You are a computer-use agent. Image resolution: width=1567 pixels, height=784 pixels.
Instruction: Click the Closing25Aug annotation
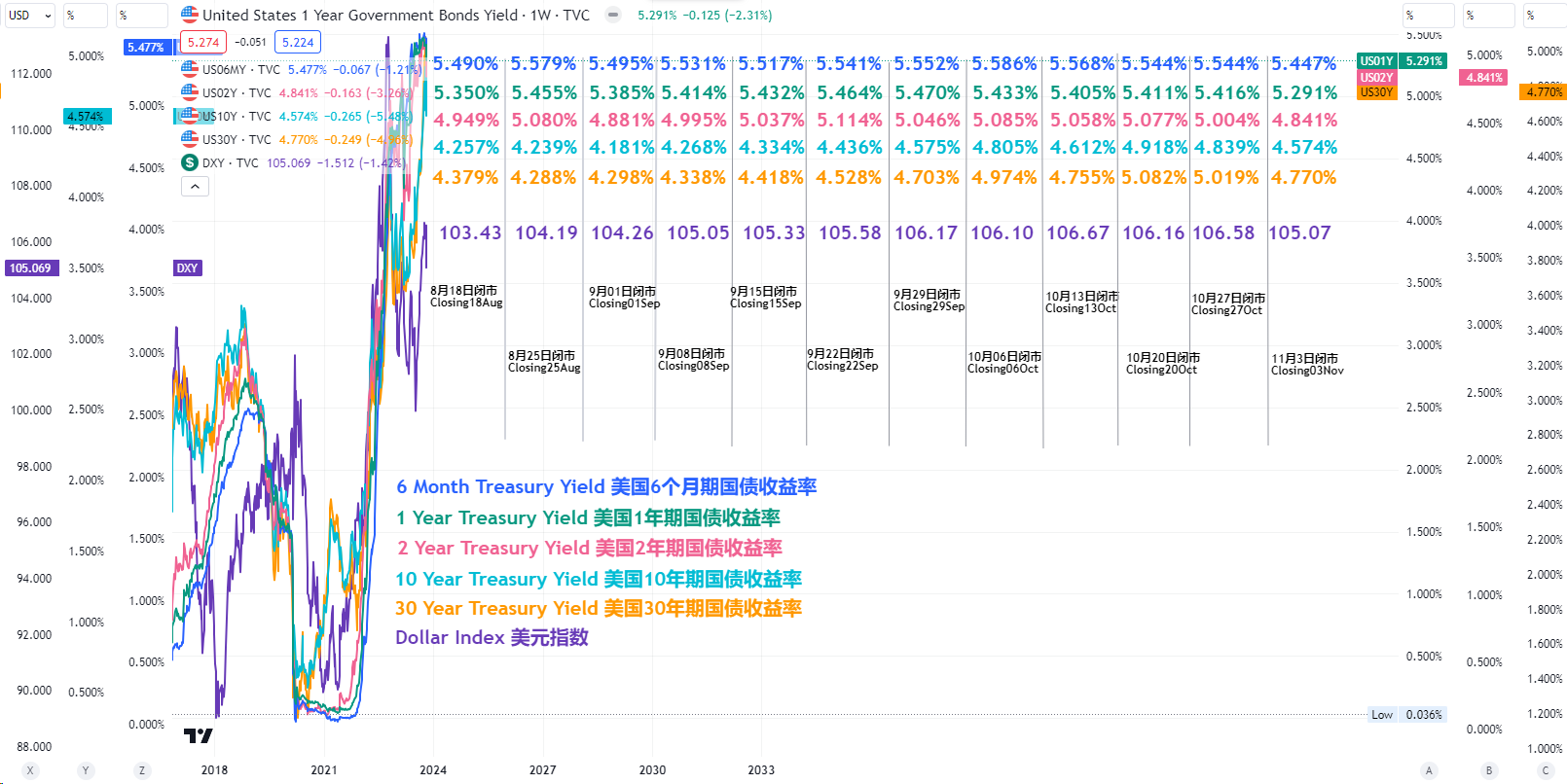tap(544, 362)
